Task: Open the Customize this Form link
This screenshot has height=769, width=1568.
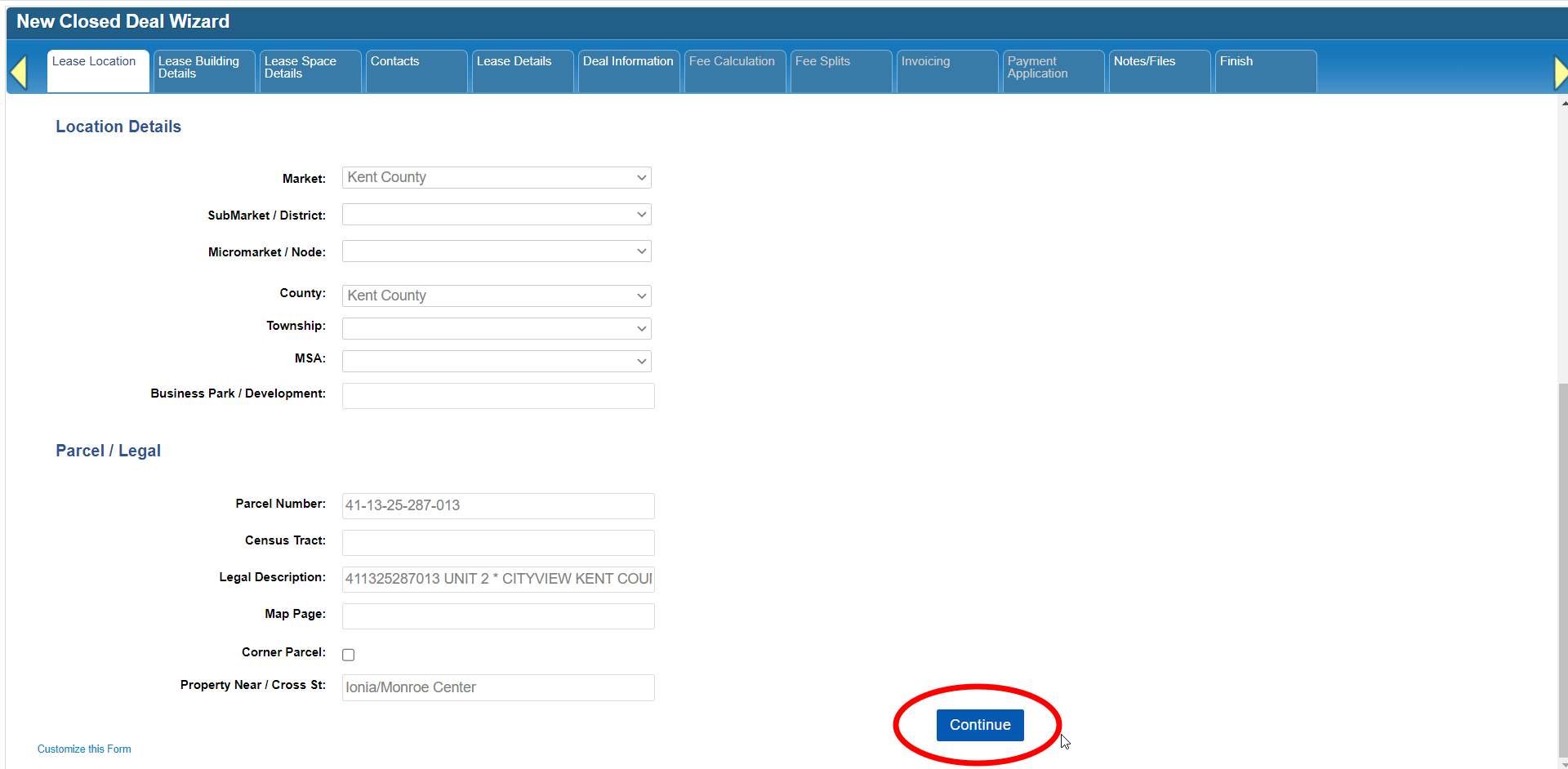Action: (x=84, y=749)
